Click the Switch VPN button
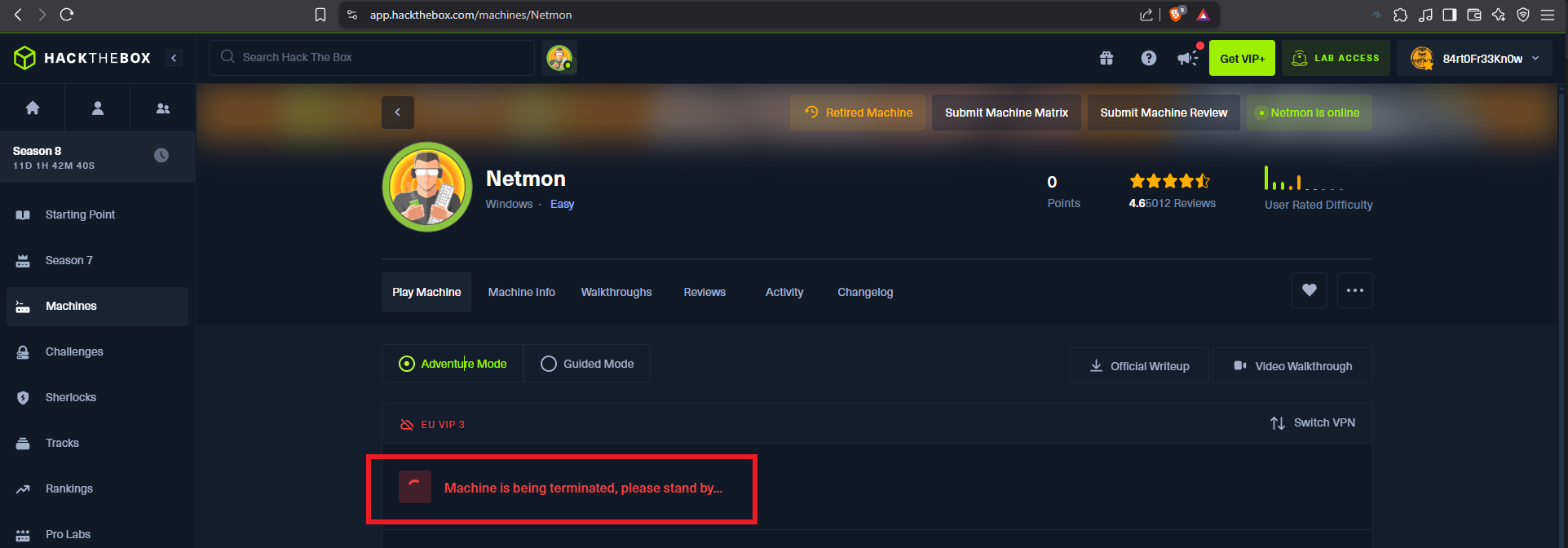The height and width of the screenshot is (548, 1568). 1313,422
